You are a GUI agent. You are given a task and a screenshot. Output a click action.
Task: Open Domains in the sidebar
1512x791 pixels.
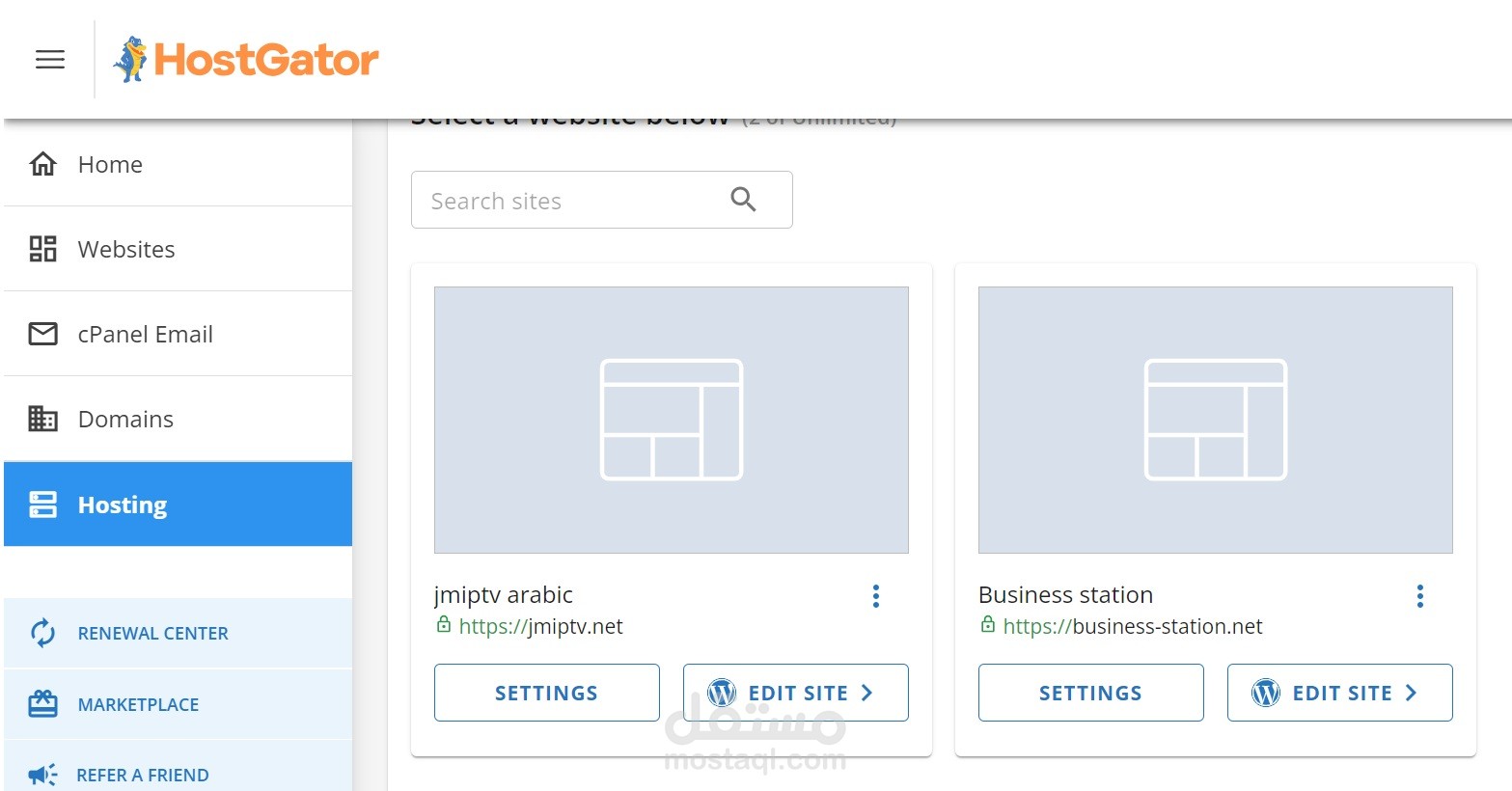tap(179, 419)
